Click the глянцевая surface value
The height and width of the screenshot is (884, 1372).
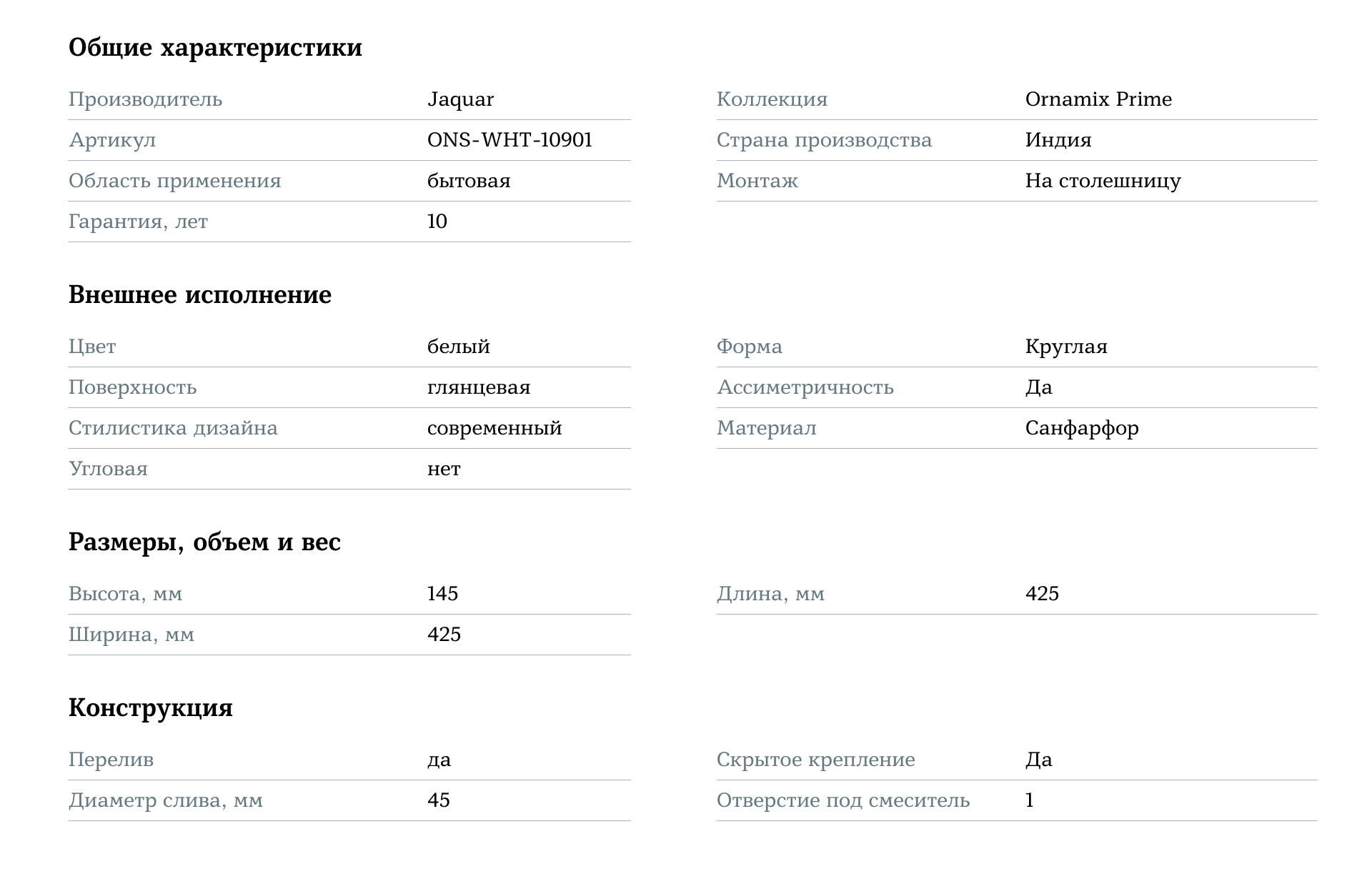click(479, 387)
